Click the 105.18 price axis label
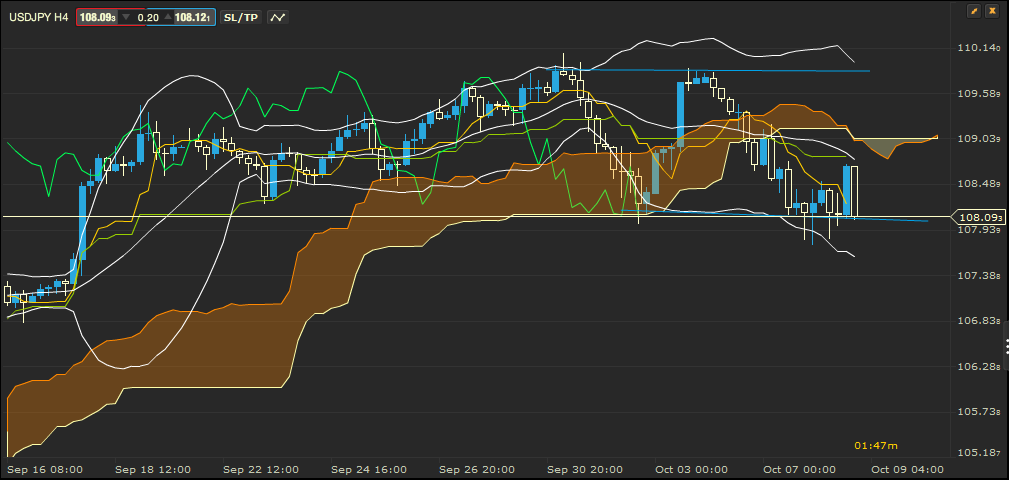1009x480 pixels. click(977, 454)
